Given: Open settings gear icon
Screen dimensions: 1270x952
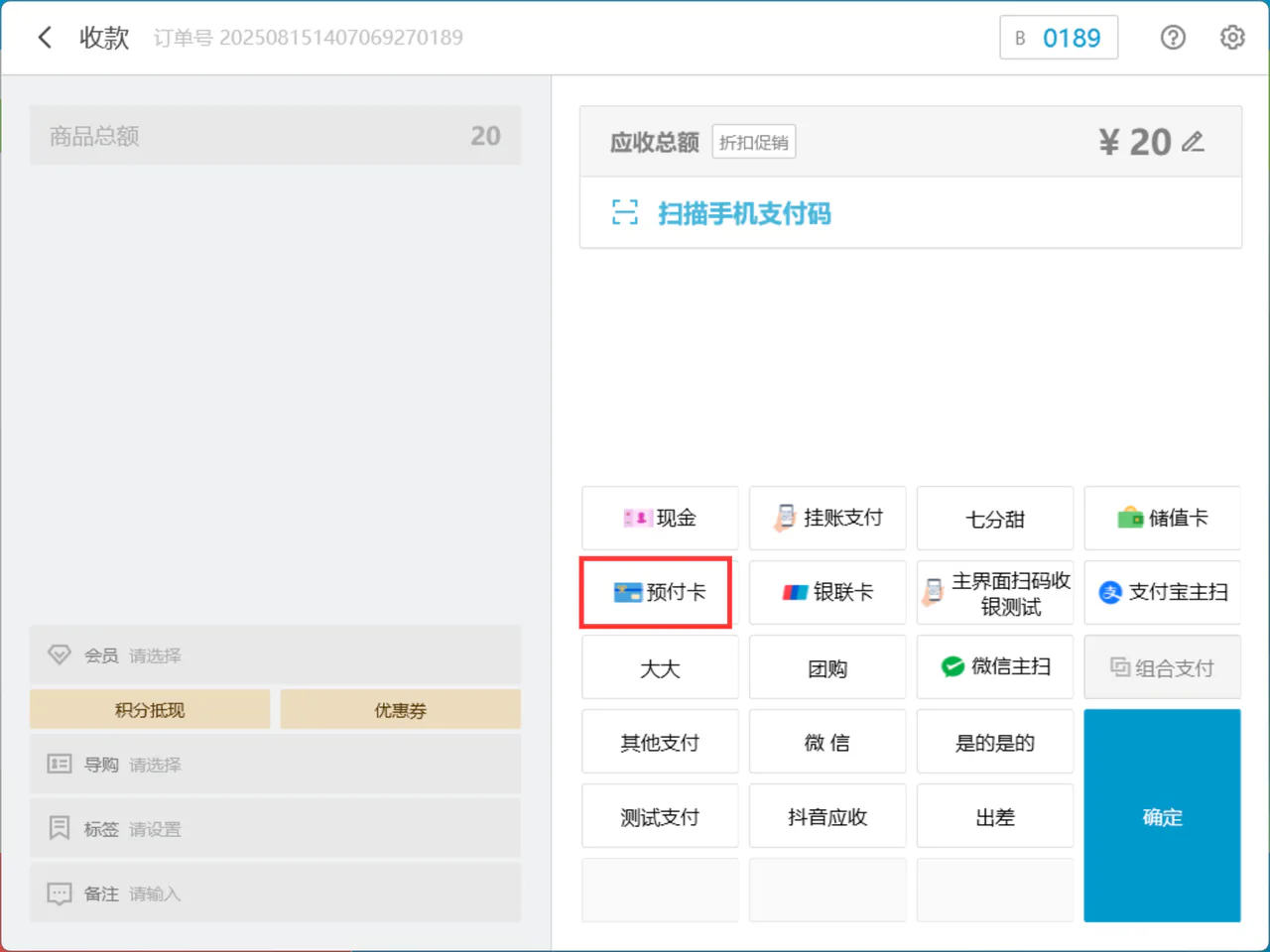Looking at the screenshot, I should point(1232,38).
